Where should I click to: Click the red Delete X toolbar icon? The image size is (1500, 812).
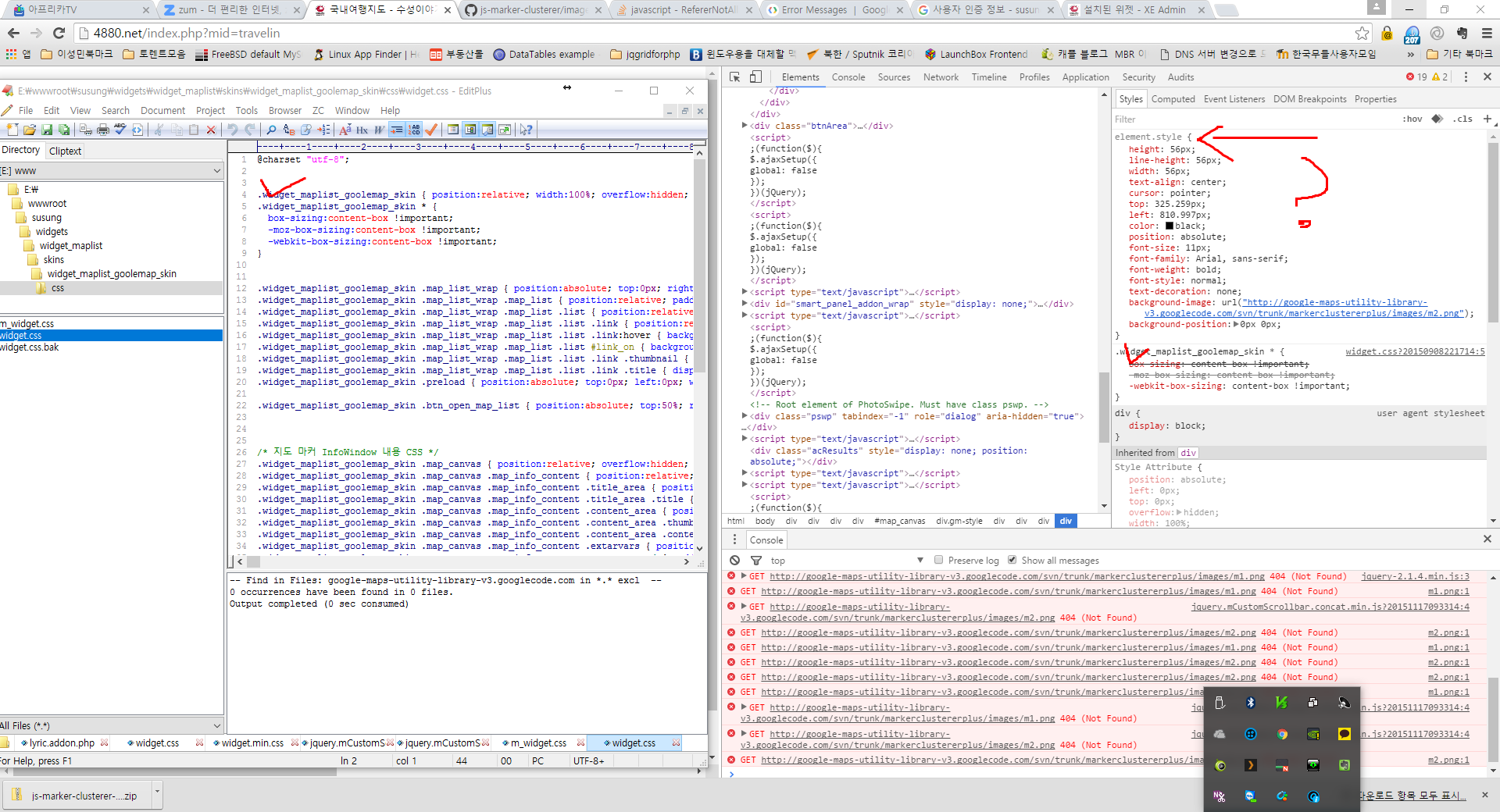coord(211,130)
